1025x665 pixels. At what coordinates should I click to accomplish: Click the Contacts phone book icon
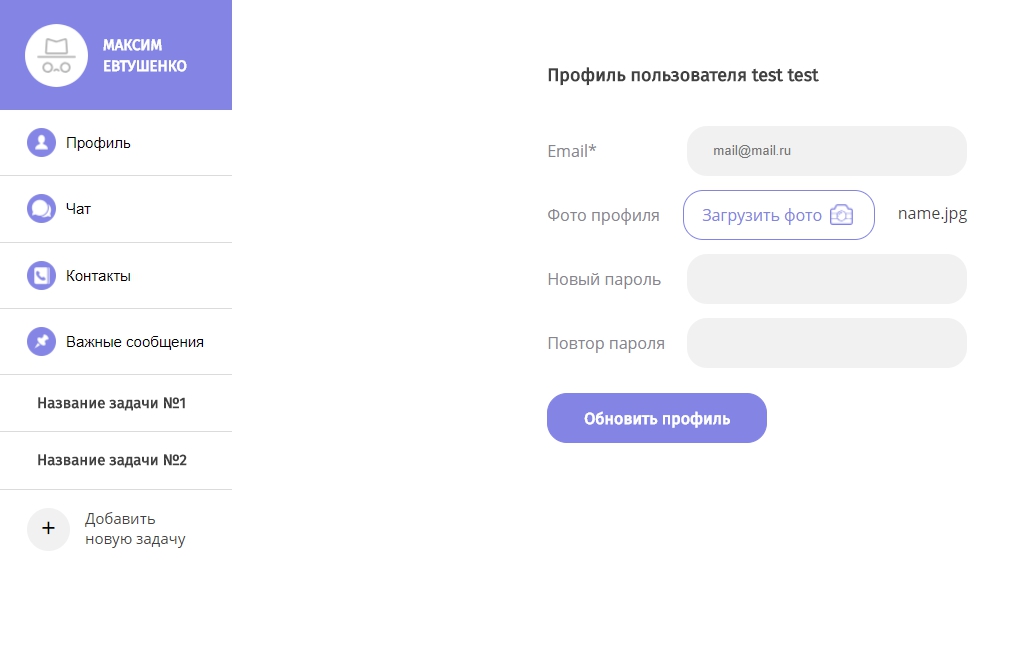(x=41, y=276)
